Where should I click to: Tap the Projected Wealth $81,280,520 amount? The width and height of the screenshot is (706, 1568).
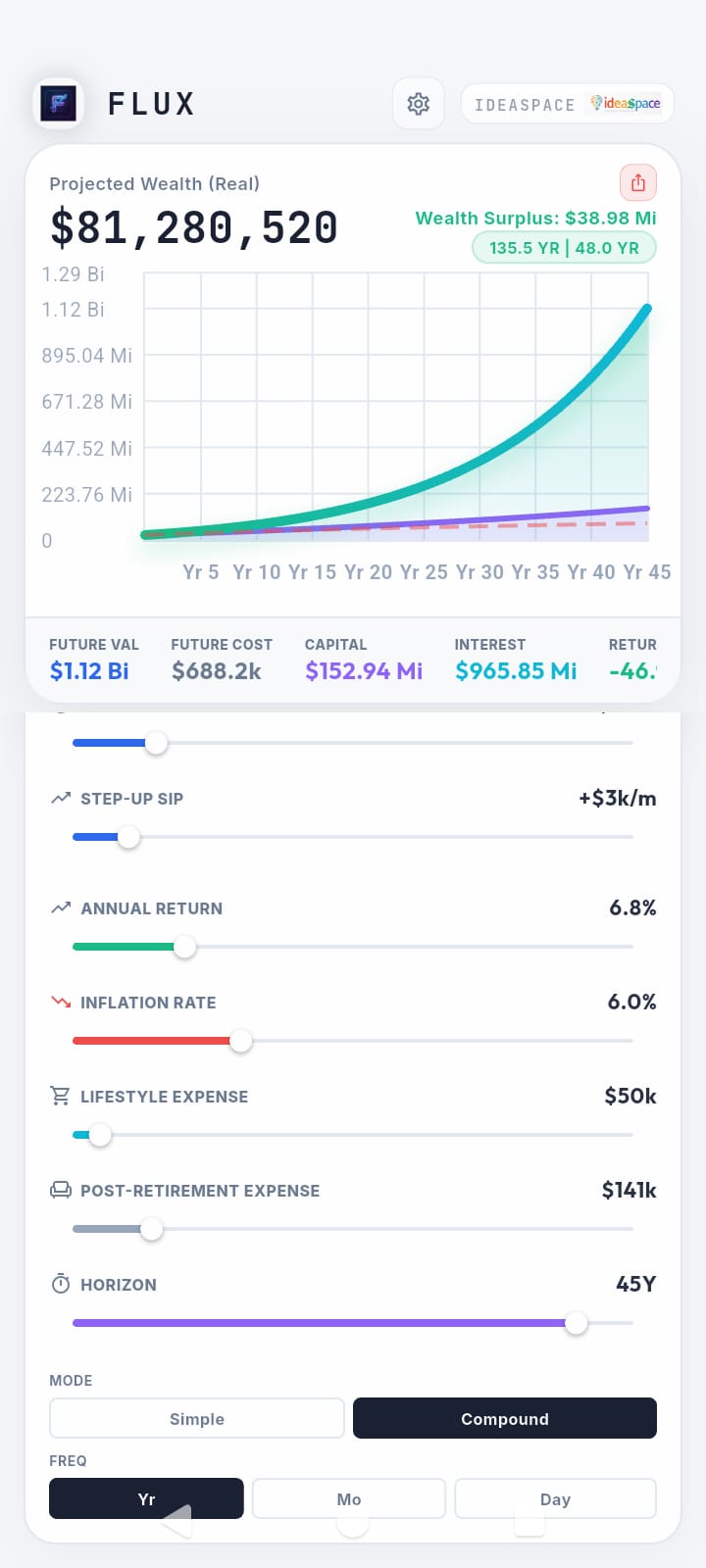pyautogui.click(x=194, y=227)
